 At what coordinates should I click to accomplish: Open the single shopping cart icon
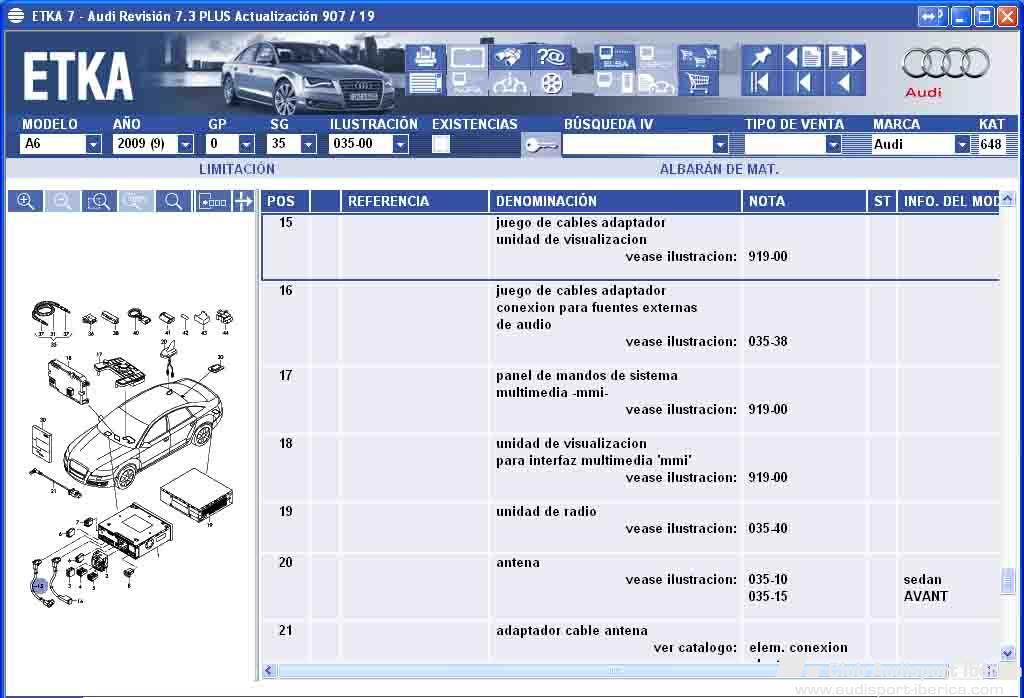pyautogui.click(x=698, y=84)
